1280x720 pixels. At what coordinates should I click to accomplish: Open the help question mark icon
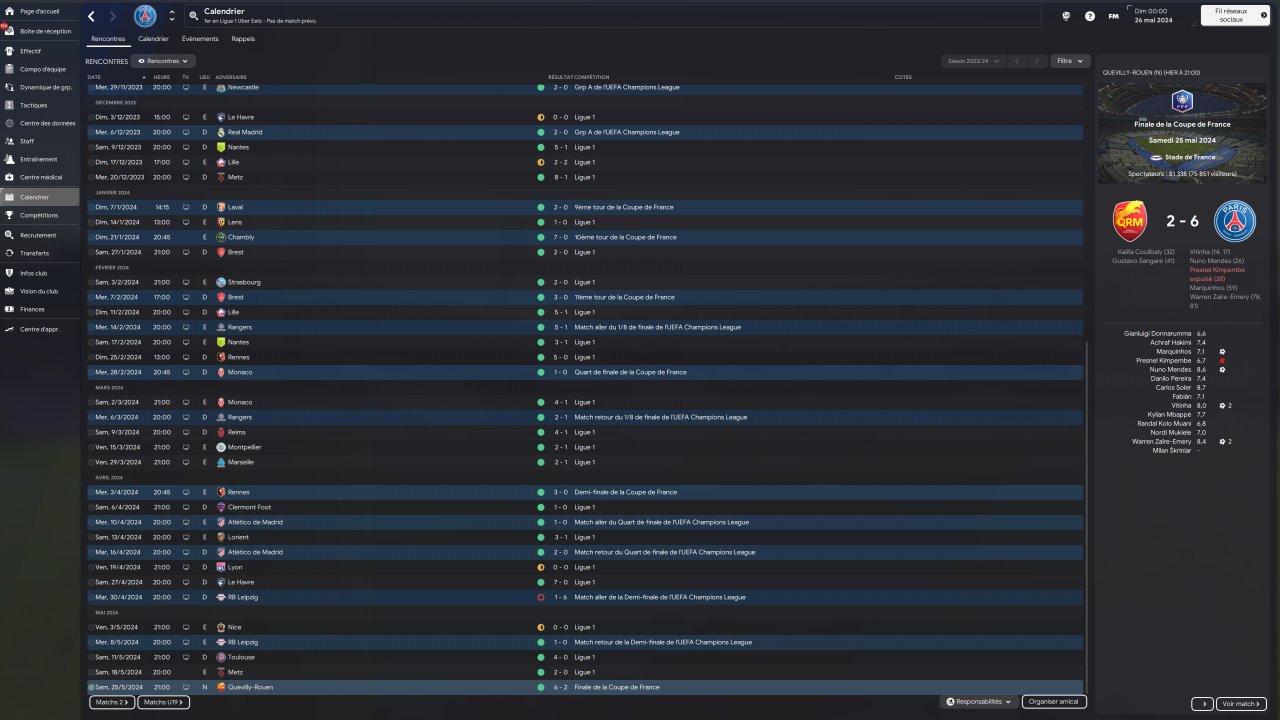[x=1089, y=16]
